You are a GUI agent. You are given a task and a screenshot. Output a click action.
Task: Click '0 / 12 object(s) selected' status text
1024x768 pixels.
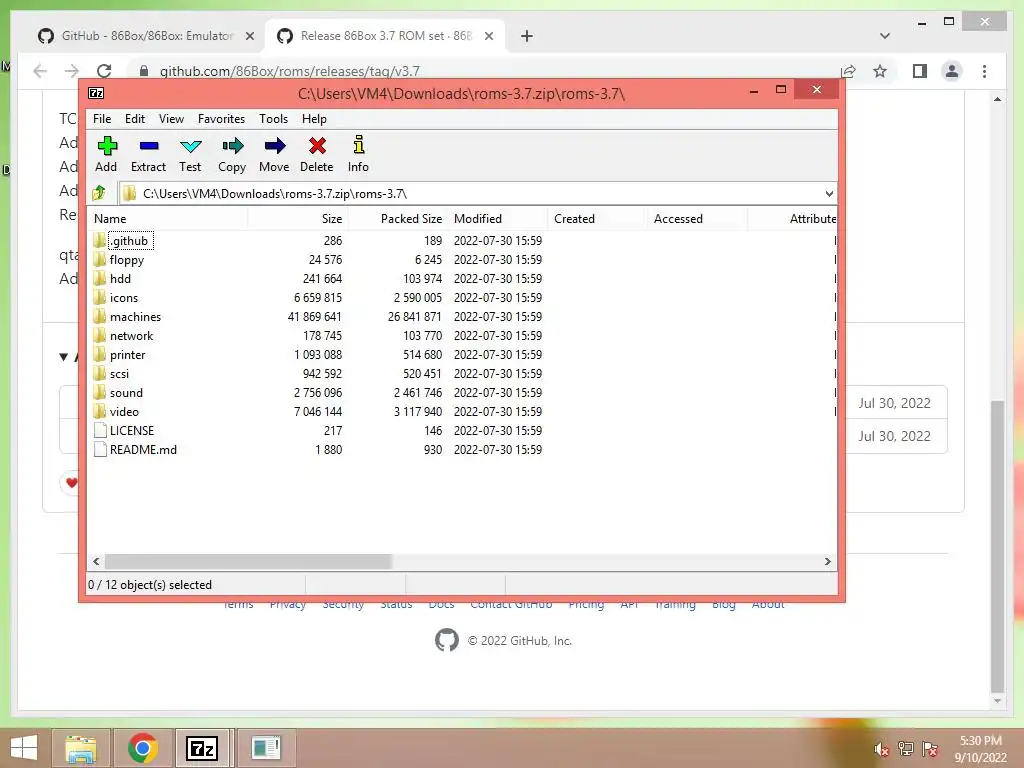[150, 584]
